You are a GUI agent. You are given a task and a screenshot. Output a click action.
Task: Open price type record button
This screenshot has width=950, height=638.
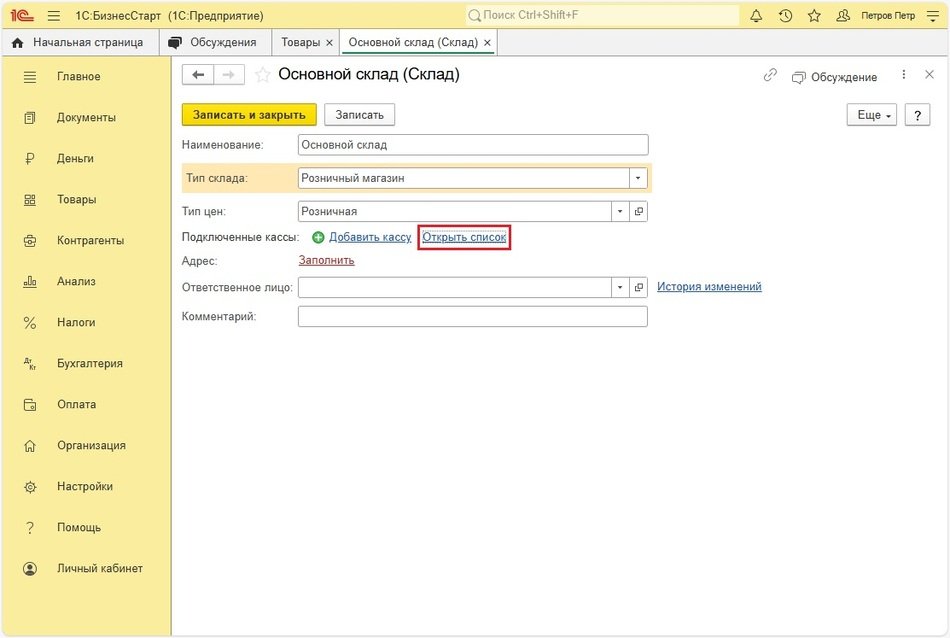pyautogui.click(x=639, y=211)
